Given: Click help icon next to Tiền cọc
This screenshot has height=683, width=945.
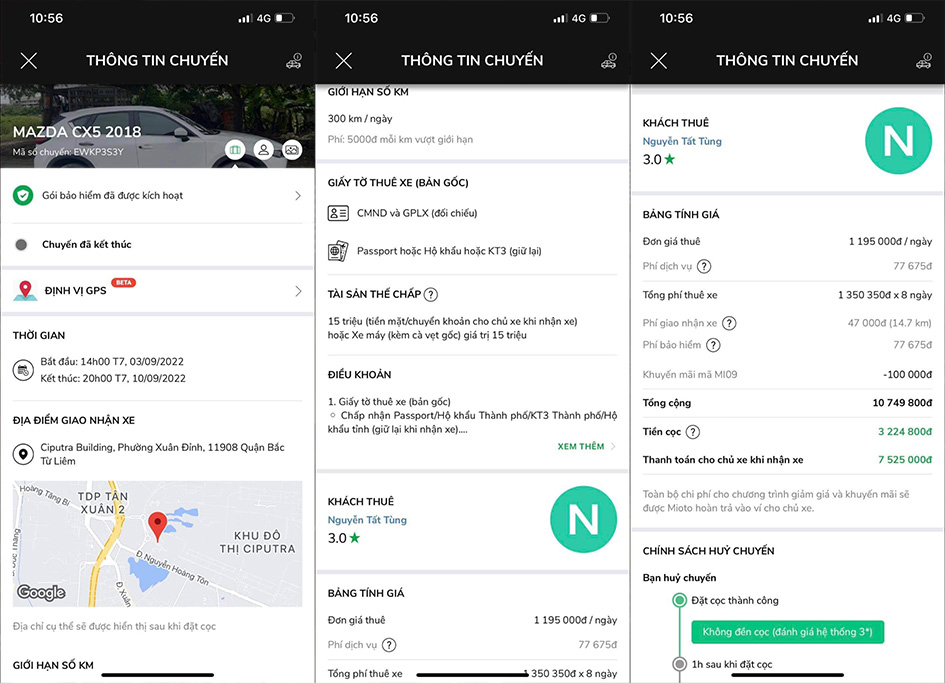Looking at the screenshot, I should click(x=693, y=432).
